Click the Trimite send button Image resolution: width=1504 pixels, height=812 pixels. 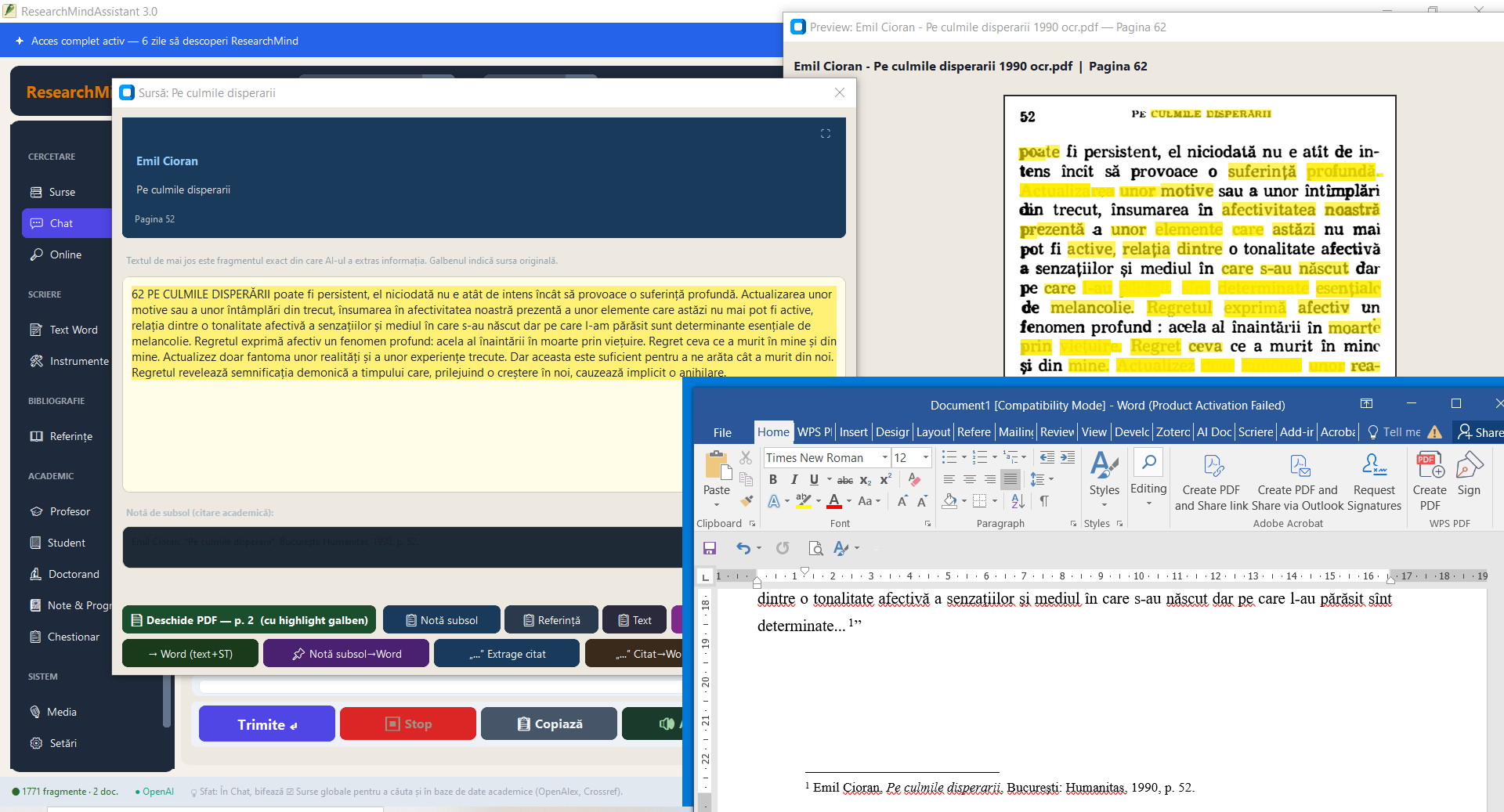tap(267, 724)
